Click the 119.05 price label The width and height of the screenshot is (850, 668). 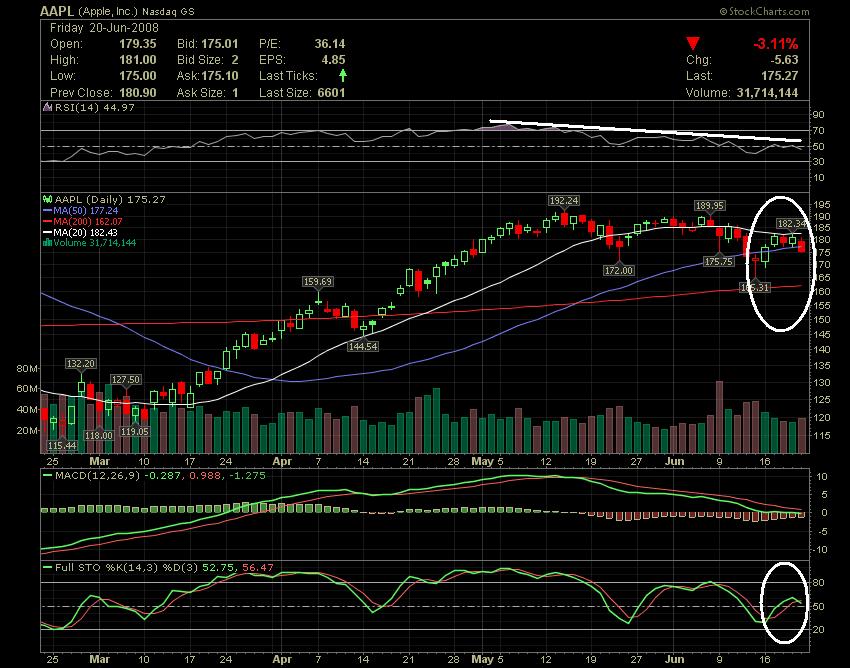coord(134,432)
